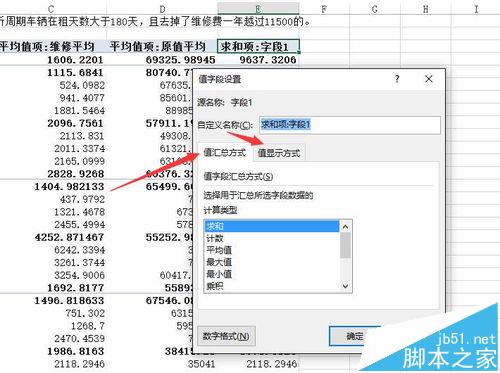Select column I header
500x373 pixels.
pos(476,8)
